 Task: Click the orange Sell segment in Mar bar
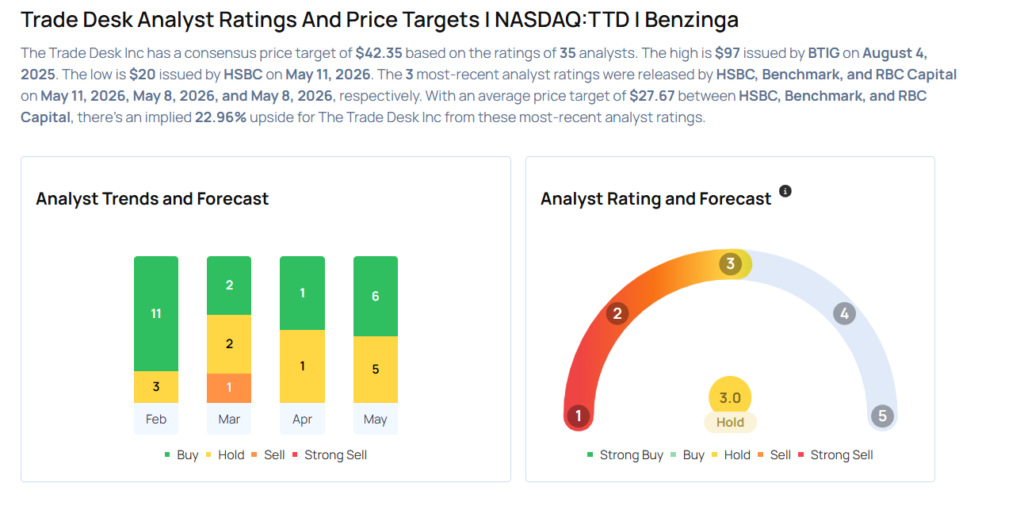tap(229, 388)
